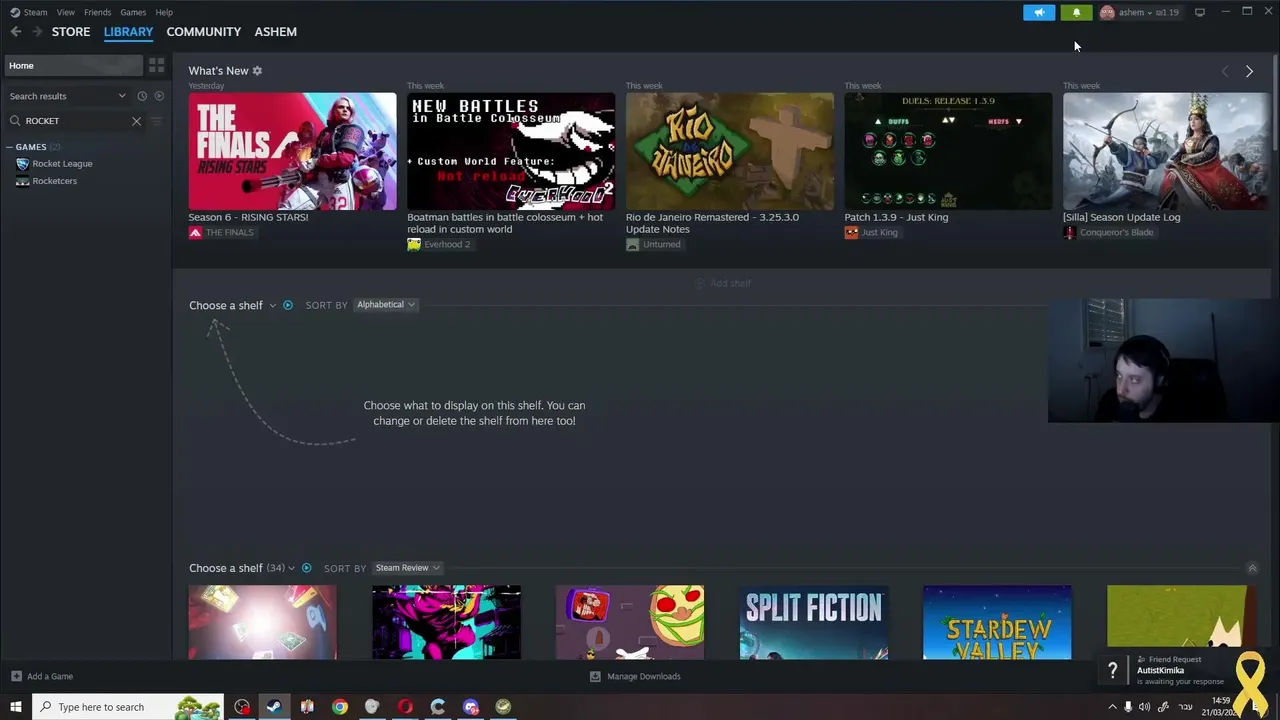
Task: Open the View menu
Action: pyautogui.click(x=66, y=12)
